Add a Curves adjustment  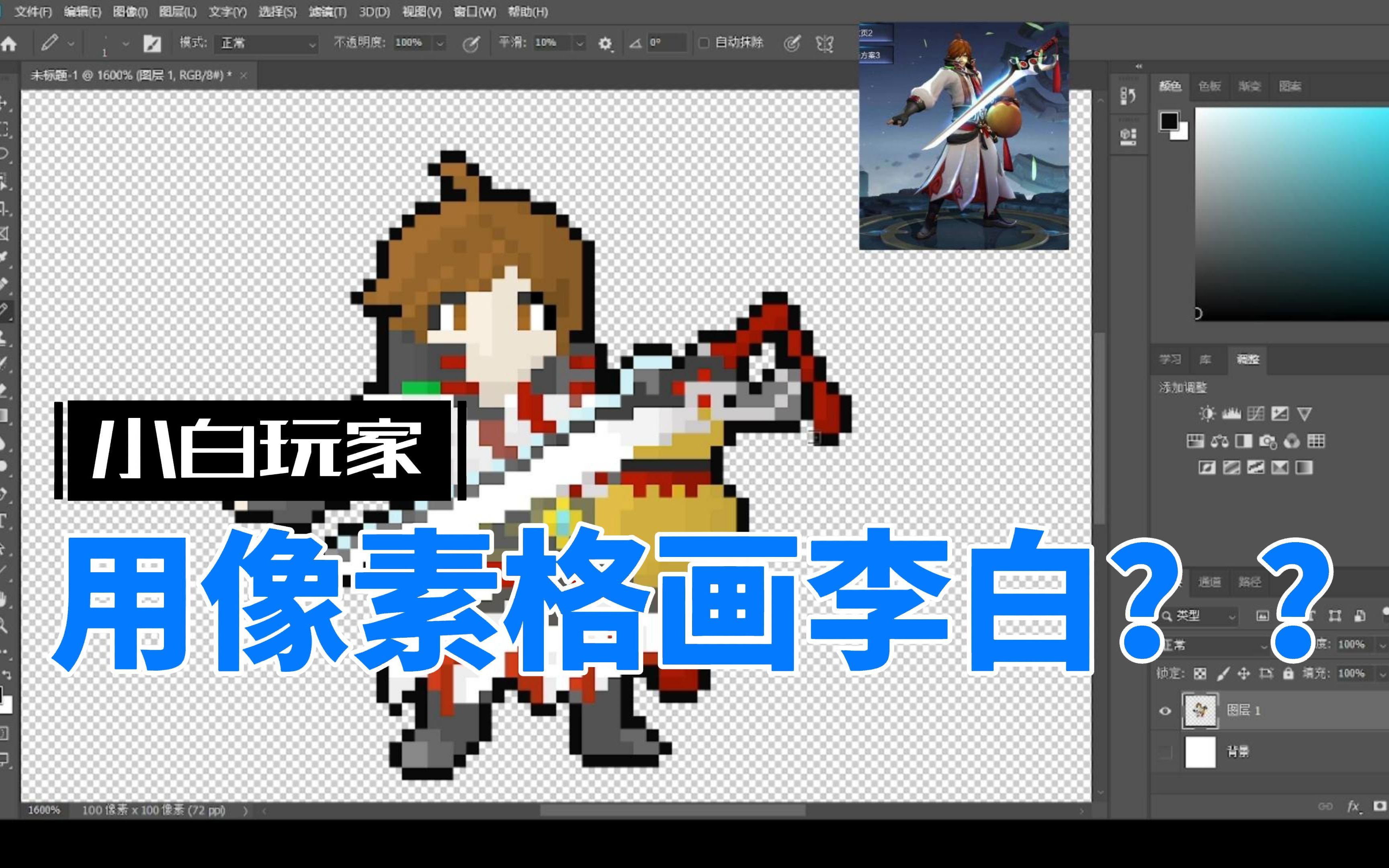(1256, 414)
